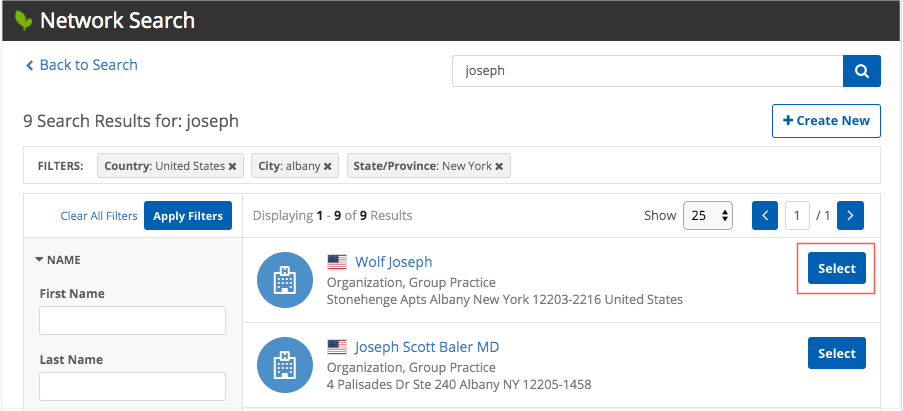
Task: Remove the City: albany filter
Action: coord(330,166)
